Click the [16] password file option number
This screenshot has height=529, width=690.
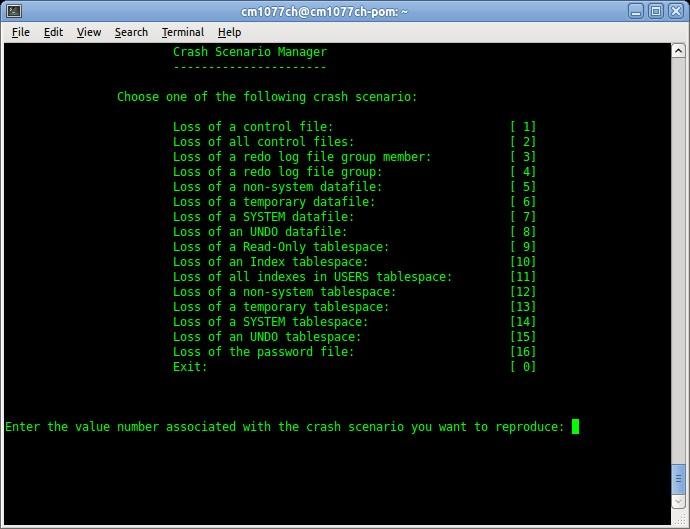point(523,352)
